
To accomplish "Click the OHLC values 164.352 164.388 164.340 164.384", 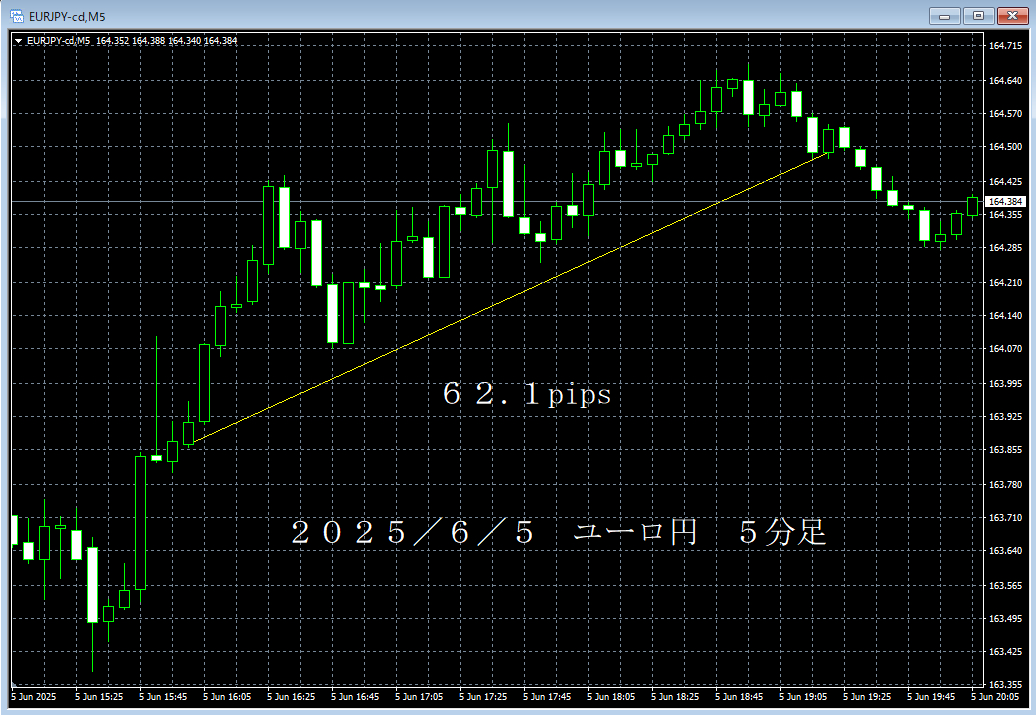I will point(166,41).
